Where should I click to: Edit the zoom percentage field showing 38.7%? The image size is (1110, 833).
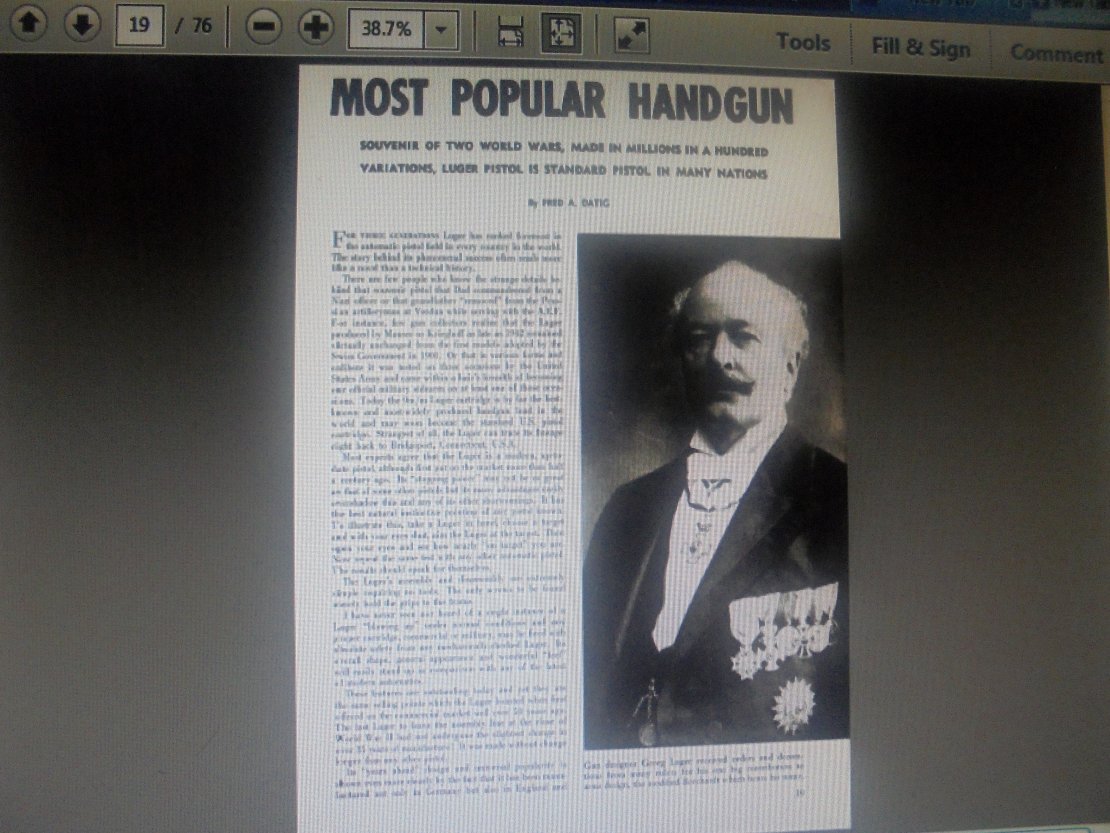[386, 30]
